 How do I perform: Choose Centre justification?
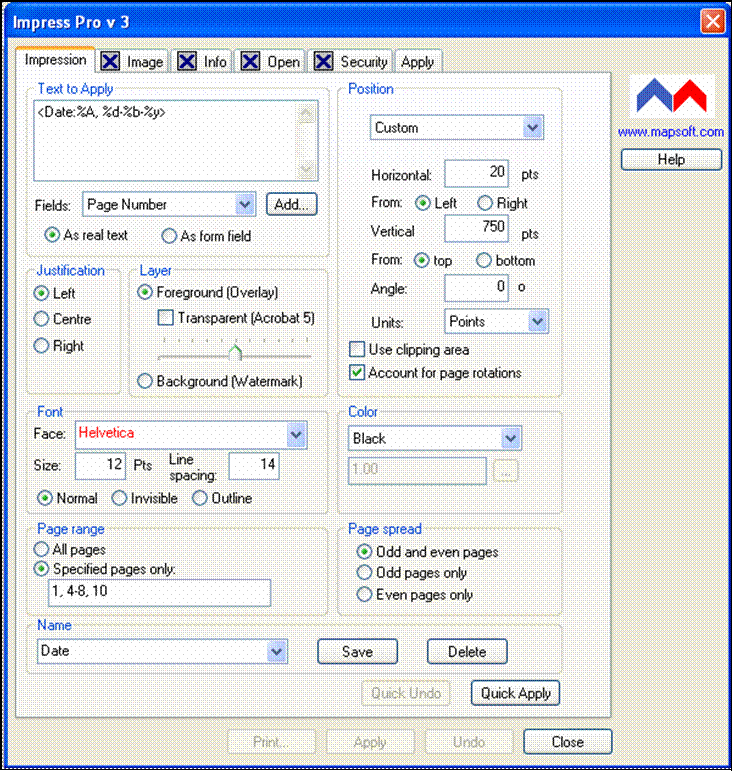[x=42, y=320]
